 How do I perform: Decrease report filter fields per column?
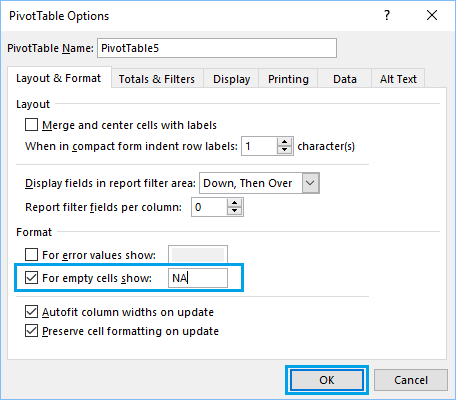235,211
